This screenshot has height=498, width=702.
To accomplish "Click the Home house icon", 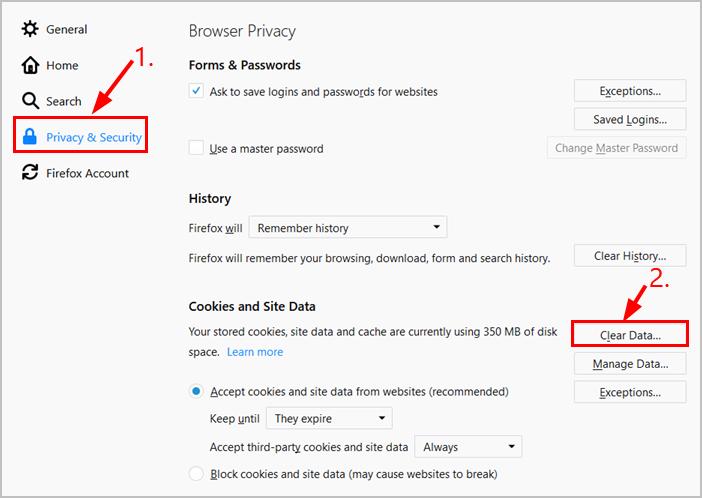I will point(30,65).
